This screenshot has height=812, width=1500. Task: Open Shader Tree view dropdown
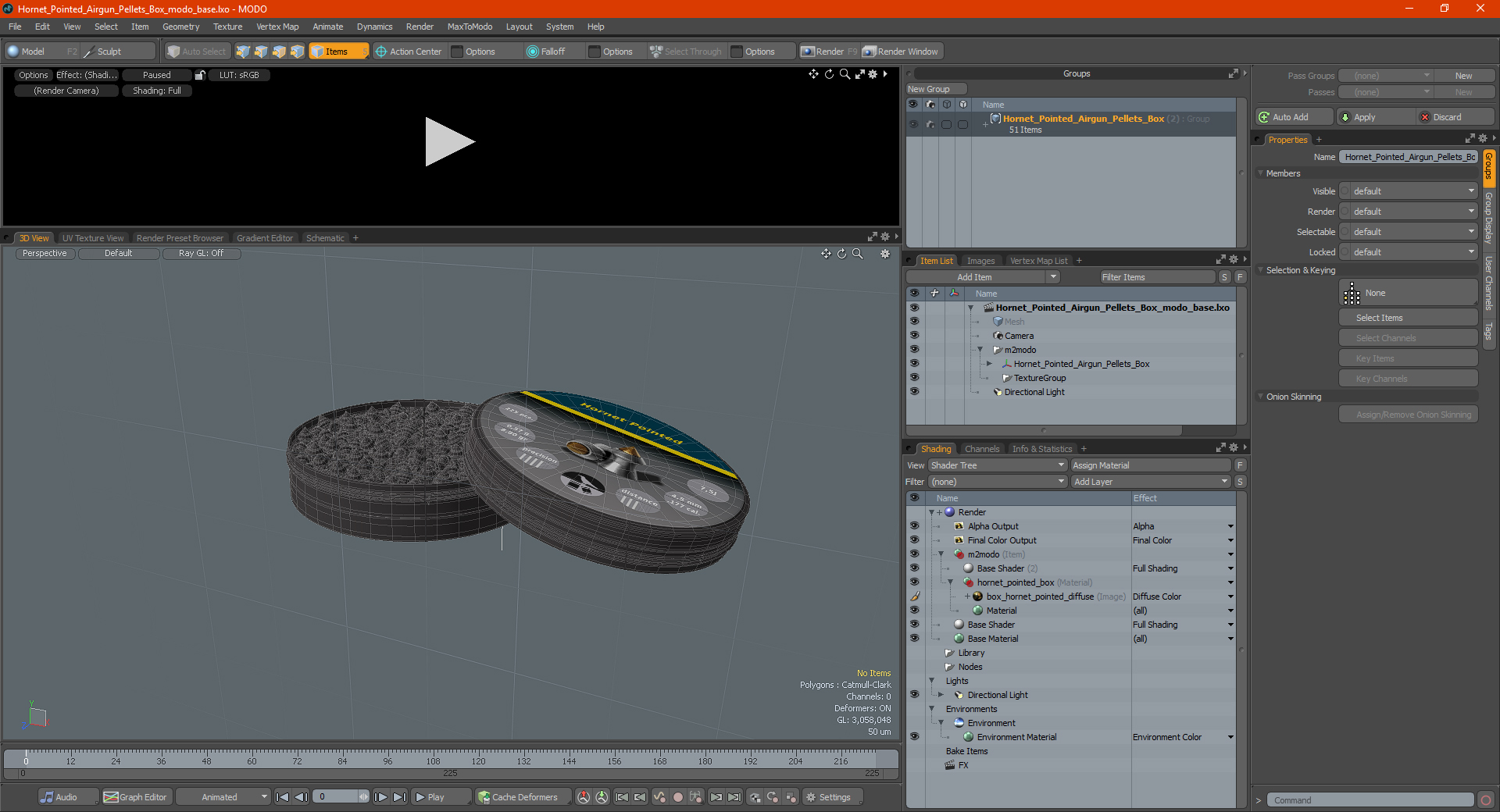(997, 465)
